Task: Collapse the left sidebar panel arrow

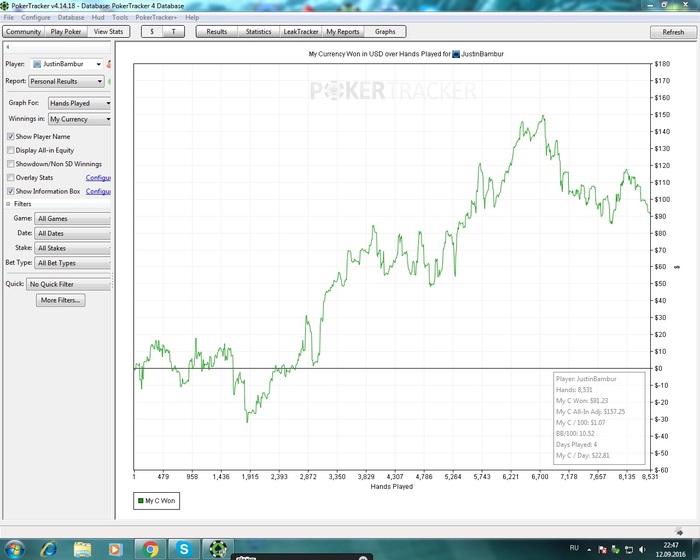Action: [x=8, y=47]
